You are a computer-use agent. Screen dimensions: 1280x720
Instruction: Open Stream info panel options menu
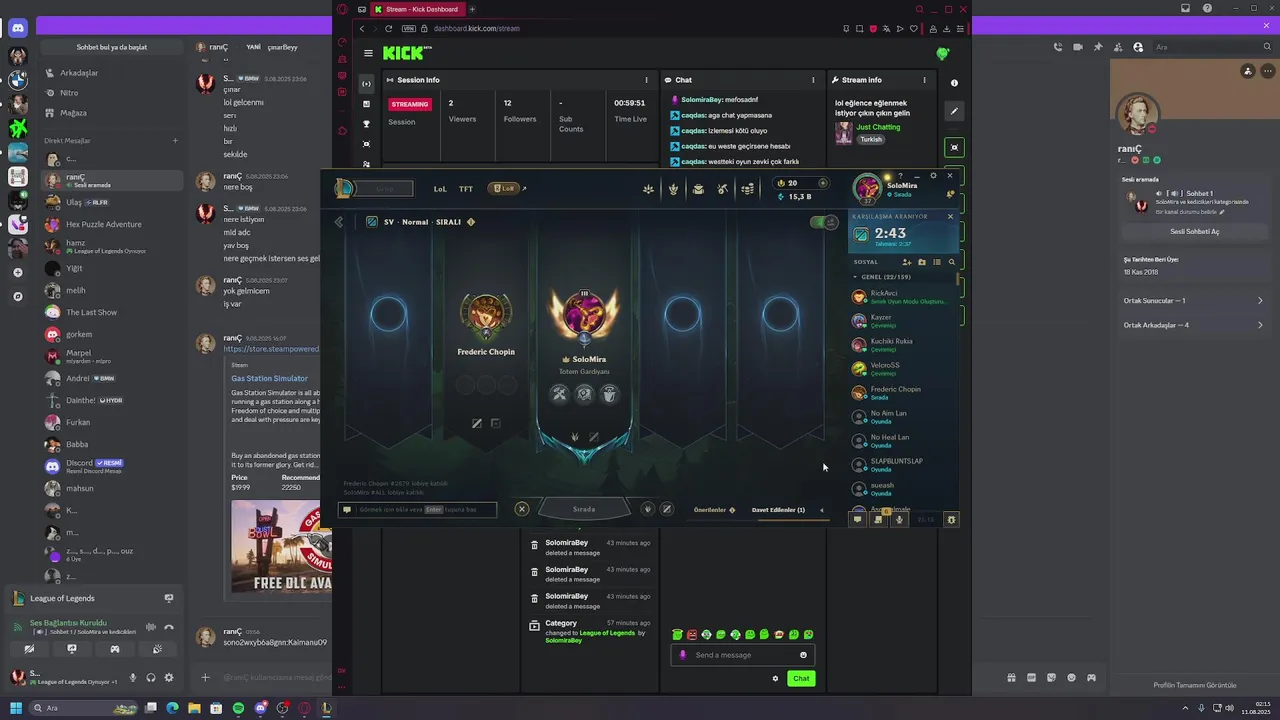924,80
